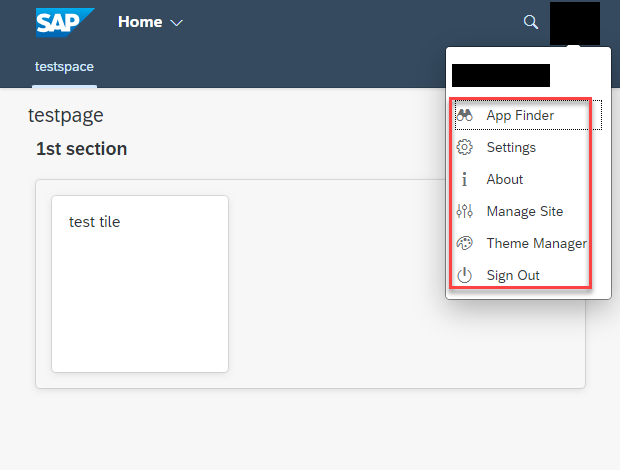The image size is (620, 470).
Task: Select Manage Site menu entry
Action: point(528,211)
